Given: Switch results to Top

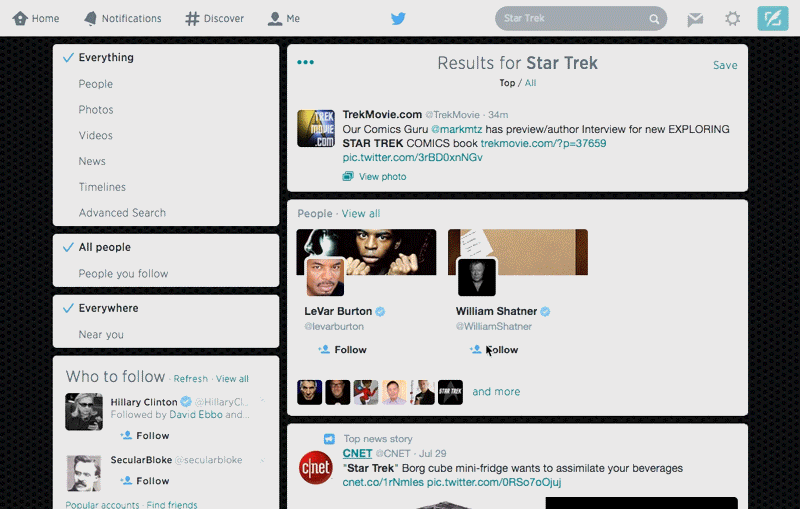Looking at the screenshot, I should [x=507, y=83].
